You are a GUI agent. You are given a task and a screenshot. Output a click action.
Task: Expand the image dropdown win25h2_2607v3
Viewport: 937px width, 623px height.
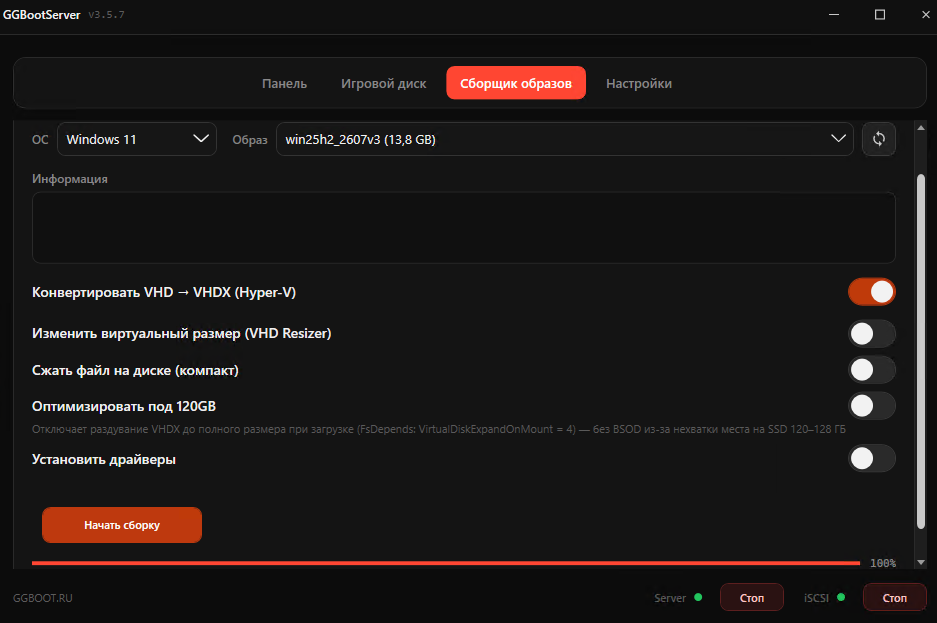pos(565,139)
